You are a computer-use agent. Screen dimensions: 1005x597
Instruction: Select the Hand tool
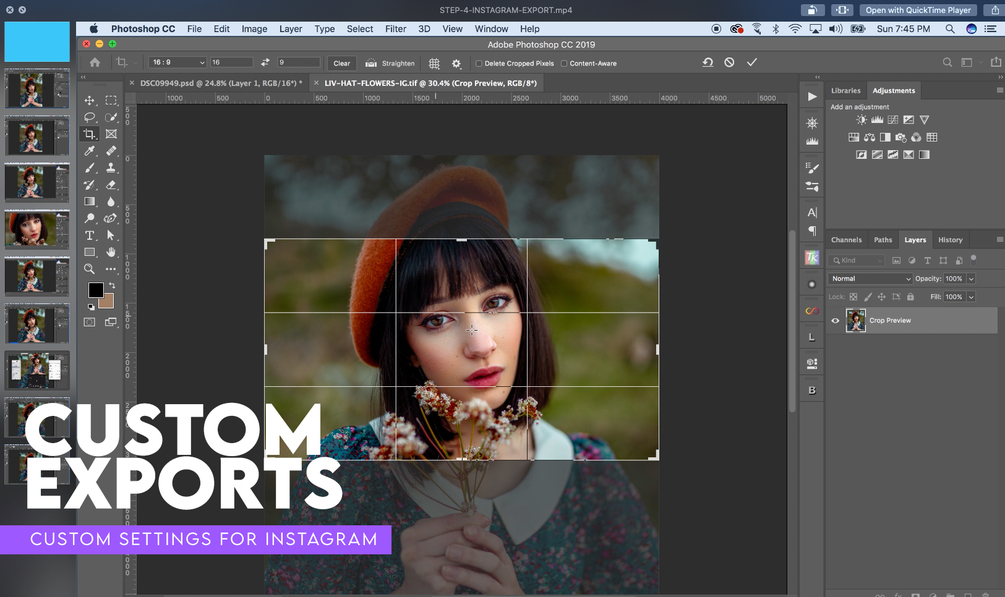click(x=111, y=252)
